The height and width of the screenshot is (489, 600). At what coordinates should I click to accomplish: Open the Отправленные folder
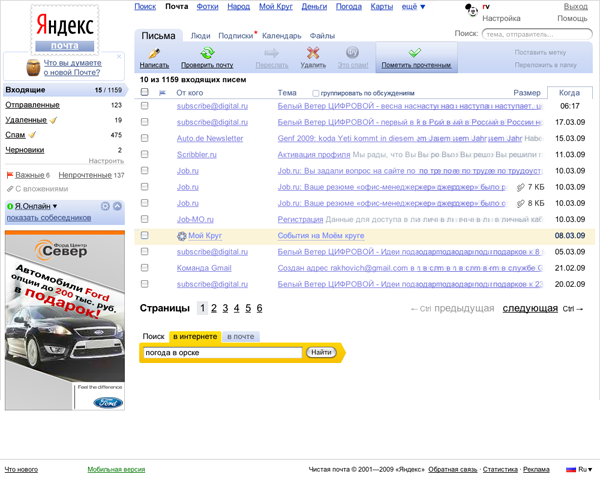(32, 105)
